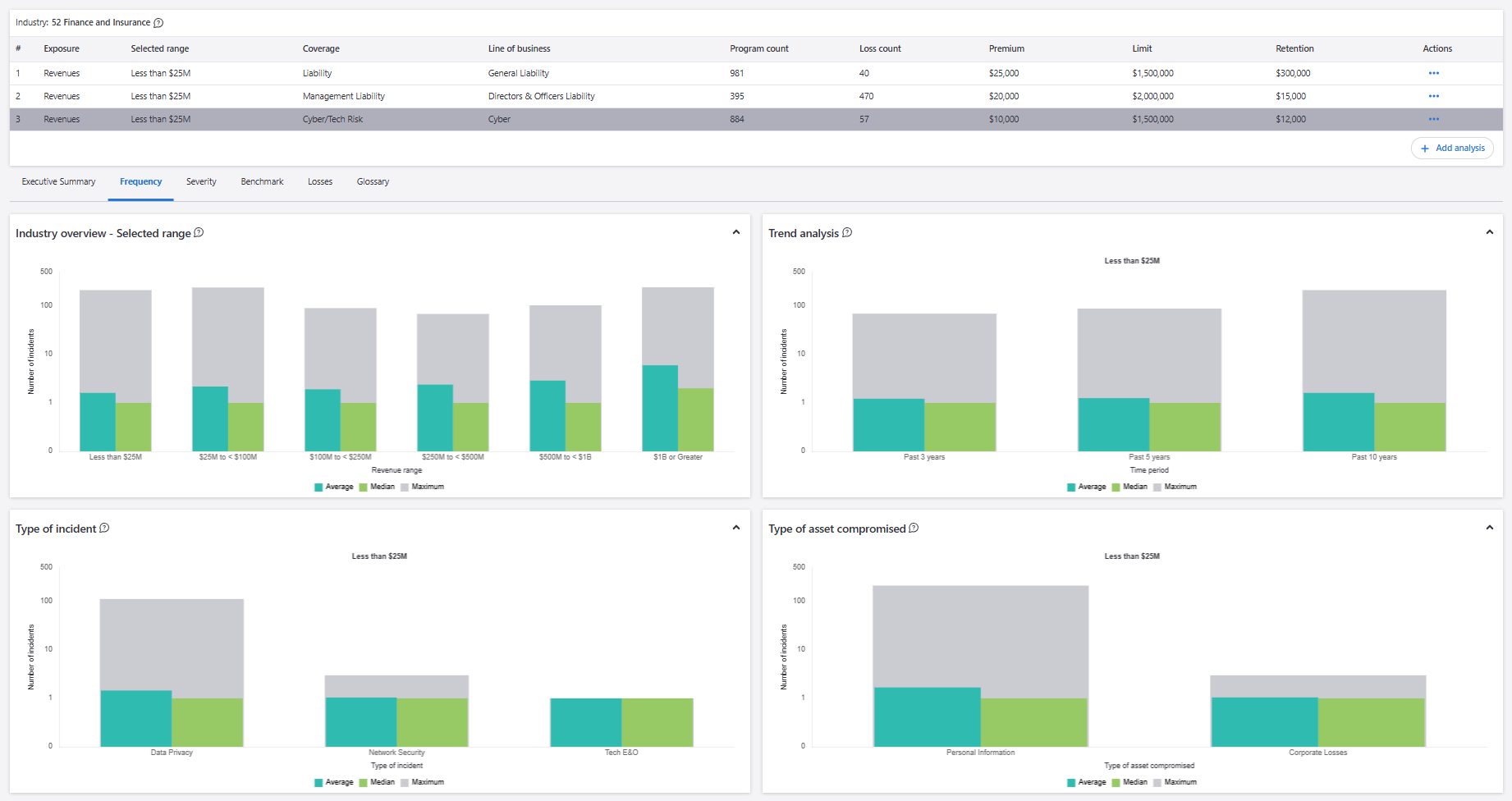
Task: Open the Executive Summary tab
Action: 58,182
